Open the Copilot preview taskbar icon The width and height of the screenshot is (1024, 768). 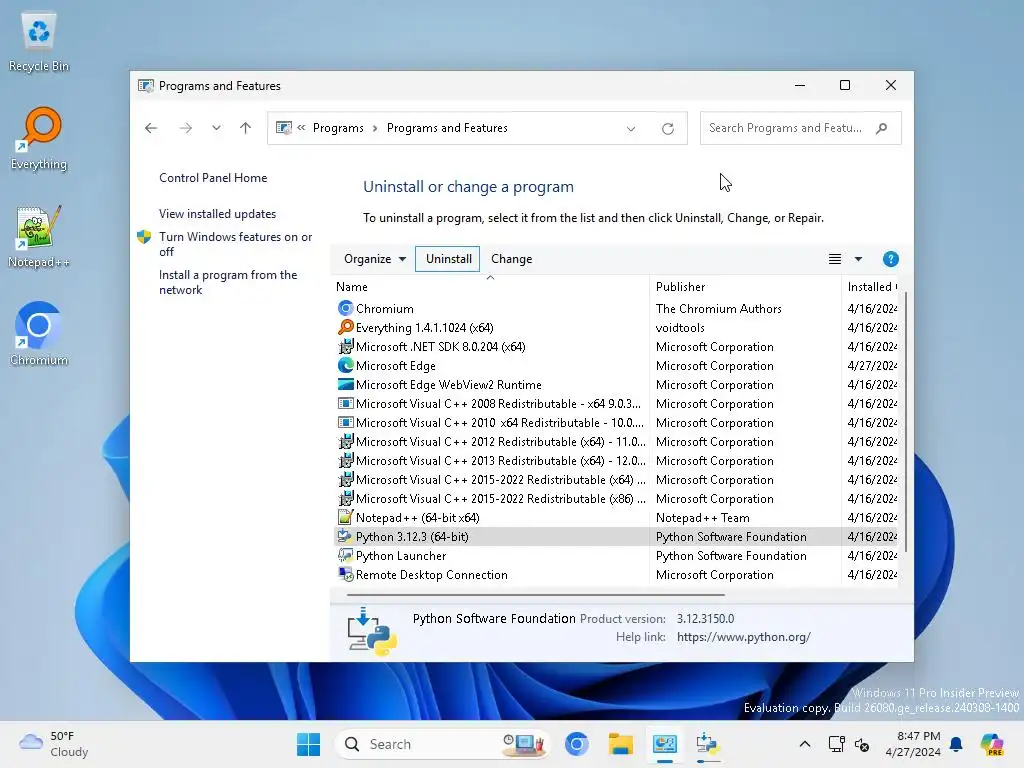click(x=992, y=744)
